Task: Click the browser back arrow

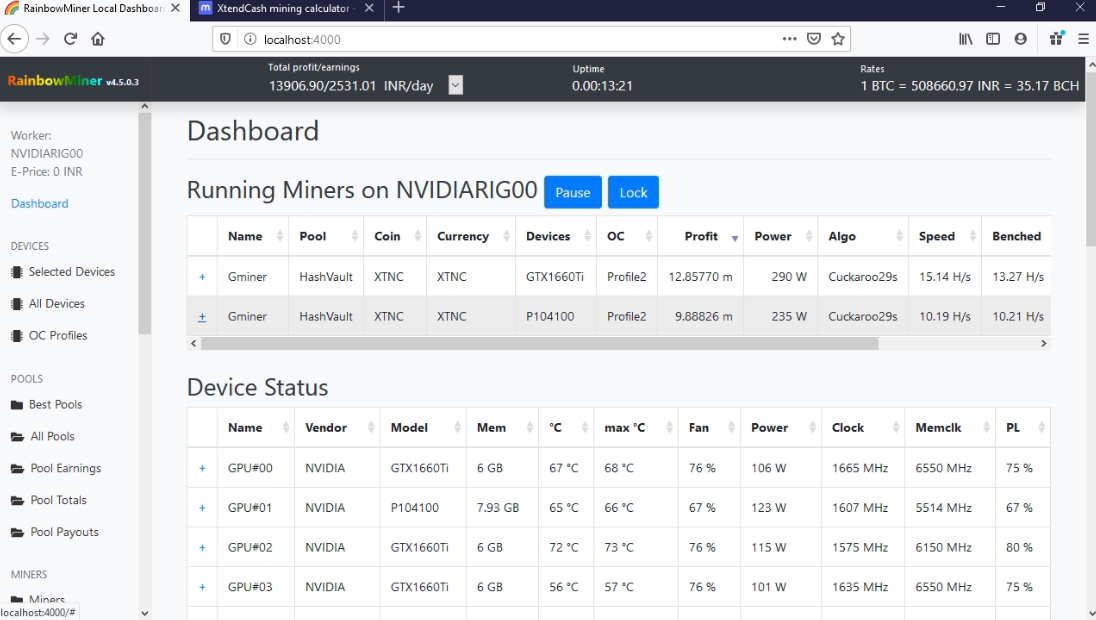Action: tap(15, 39)
